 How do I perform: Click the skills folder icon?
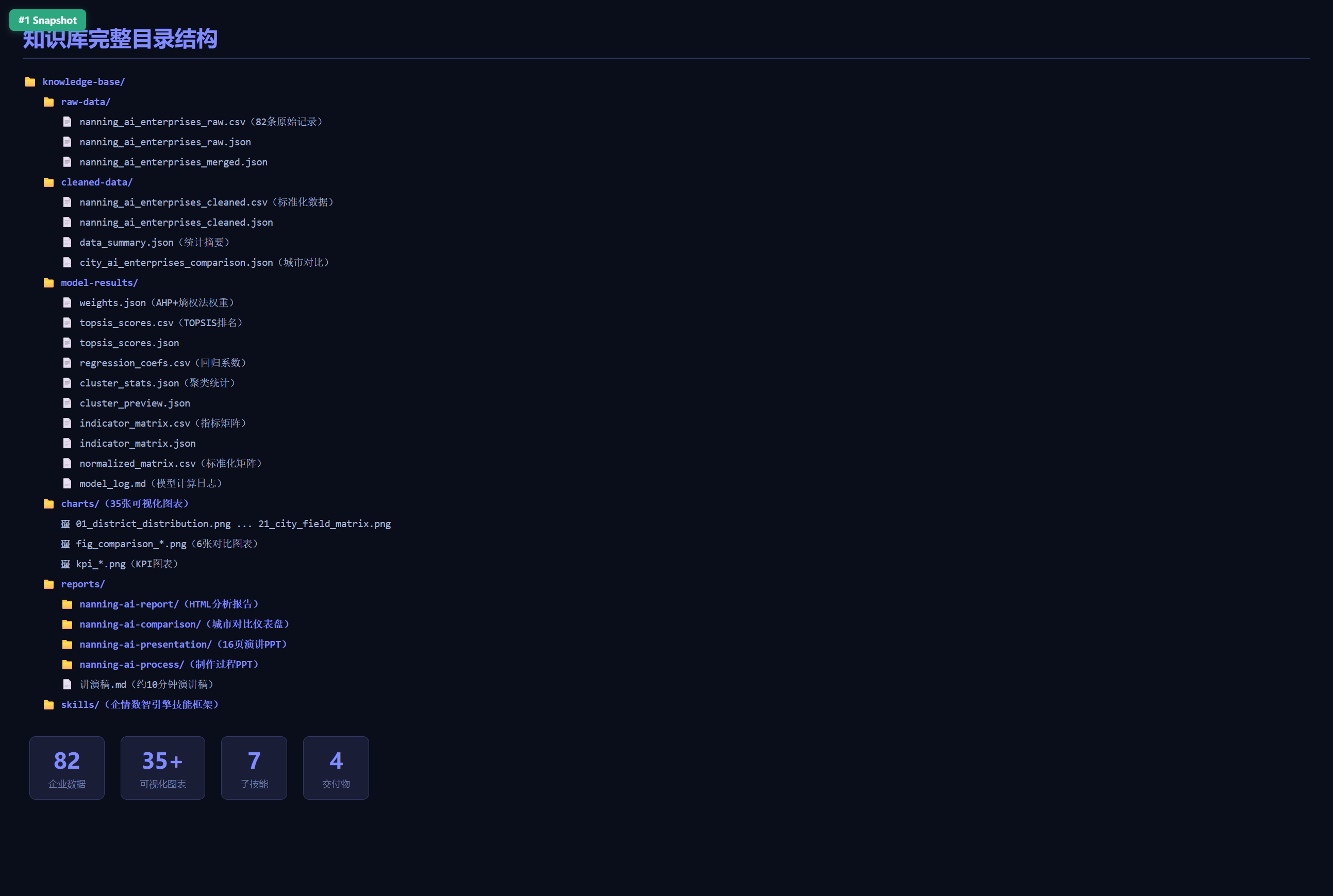(48, 704)
